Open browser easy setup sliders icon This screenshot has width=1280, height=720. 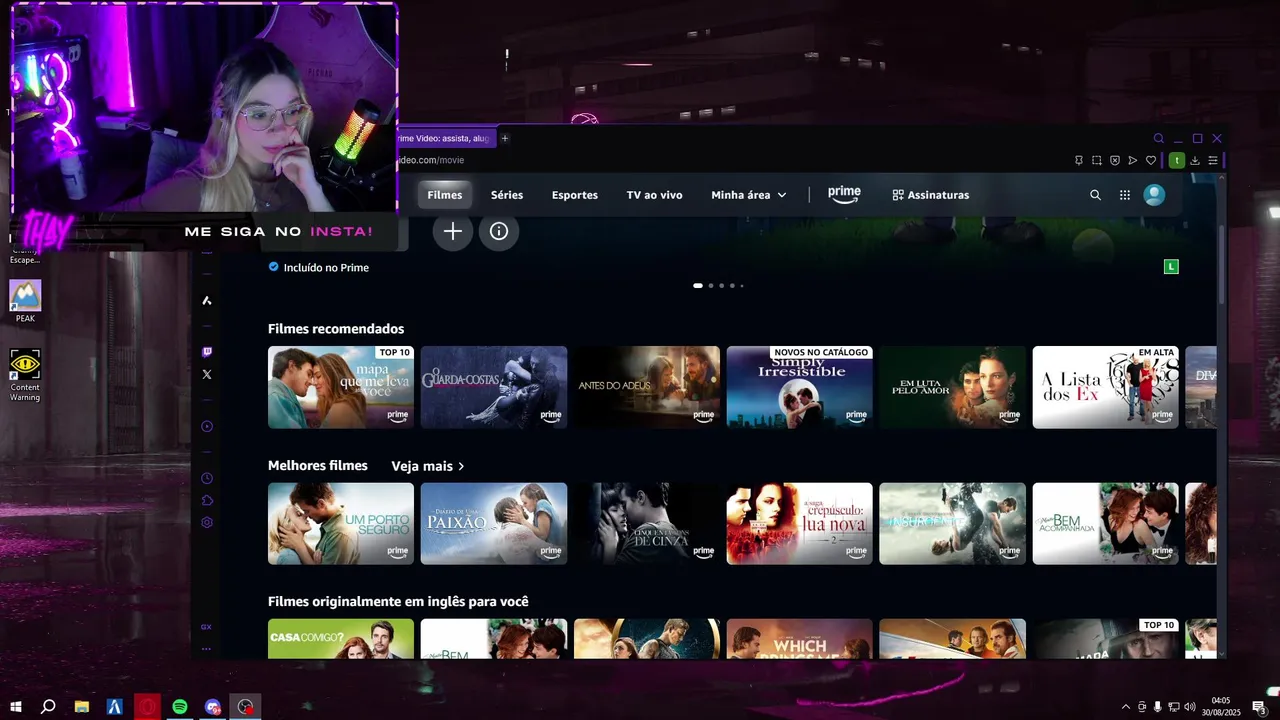point(1213,160)
